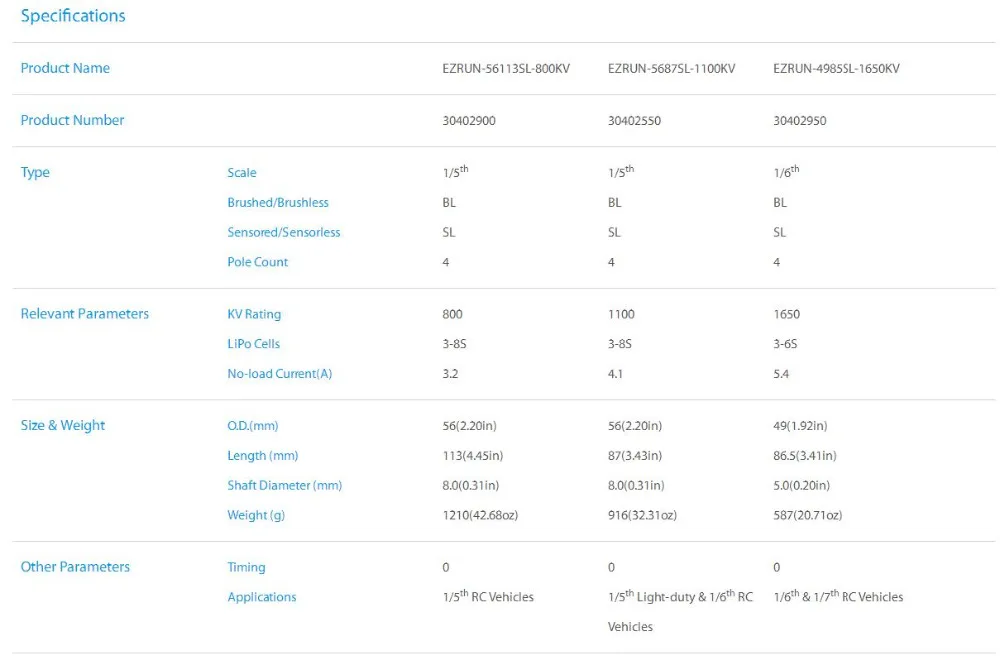Click KV rating value 800
The width and height of the screenshot is (1000, 660).
pyautogui.click(x=452, y=314)
